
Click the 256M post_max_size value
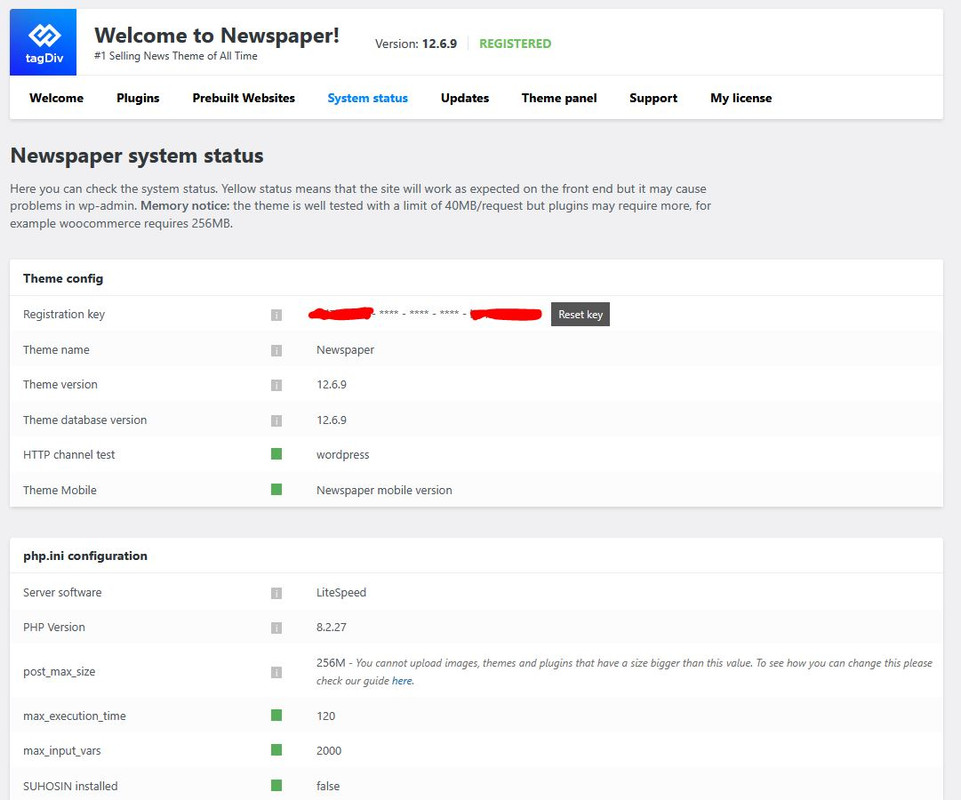coord(330,663)
